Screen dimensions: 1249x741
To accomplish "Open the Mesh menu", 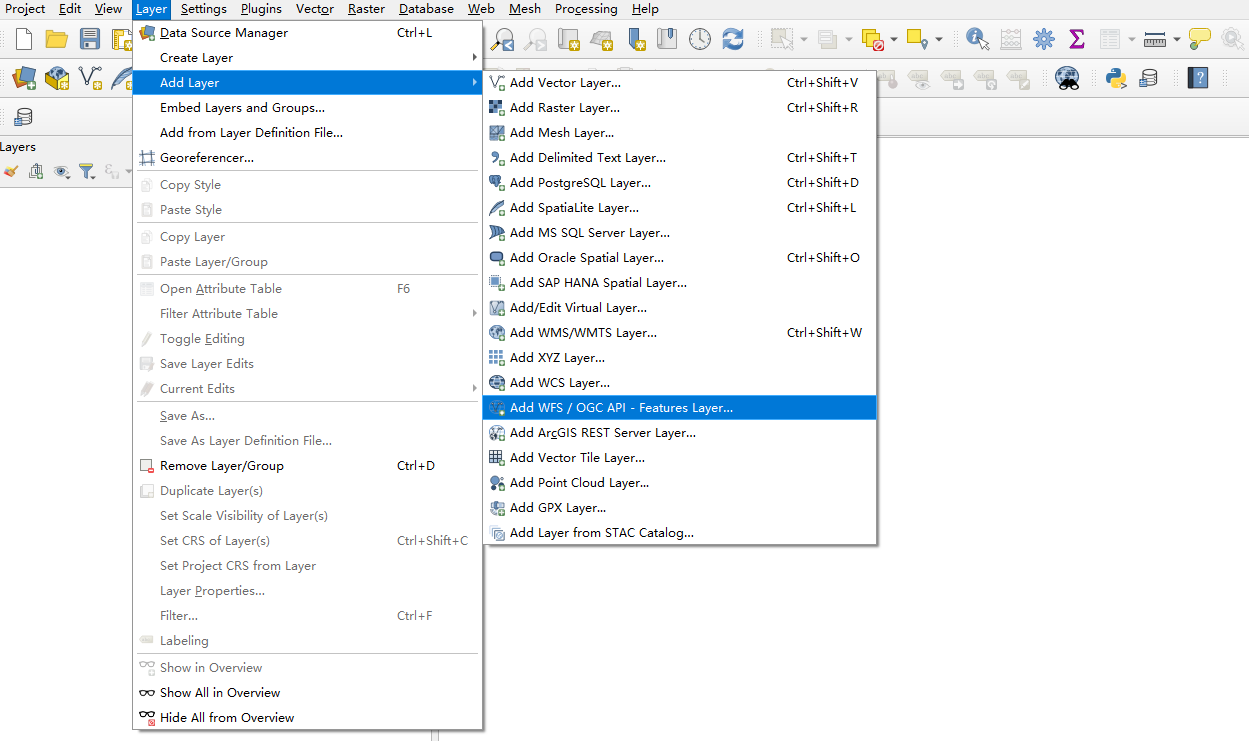I will tap(524, 9).
